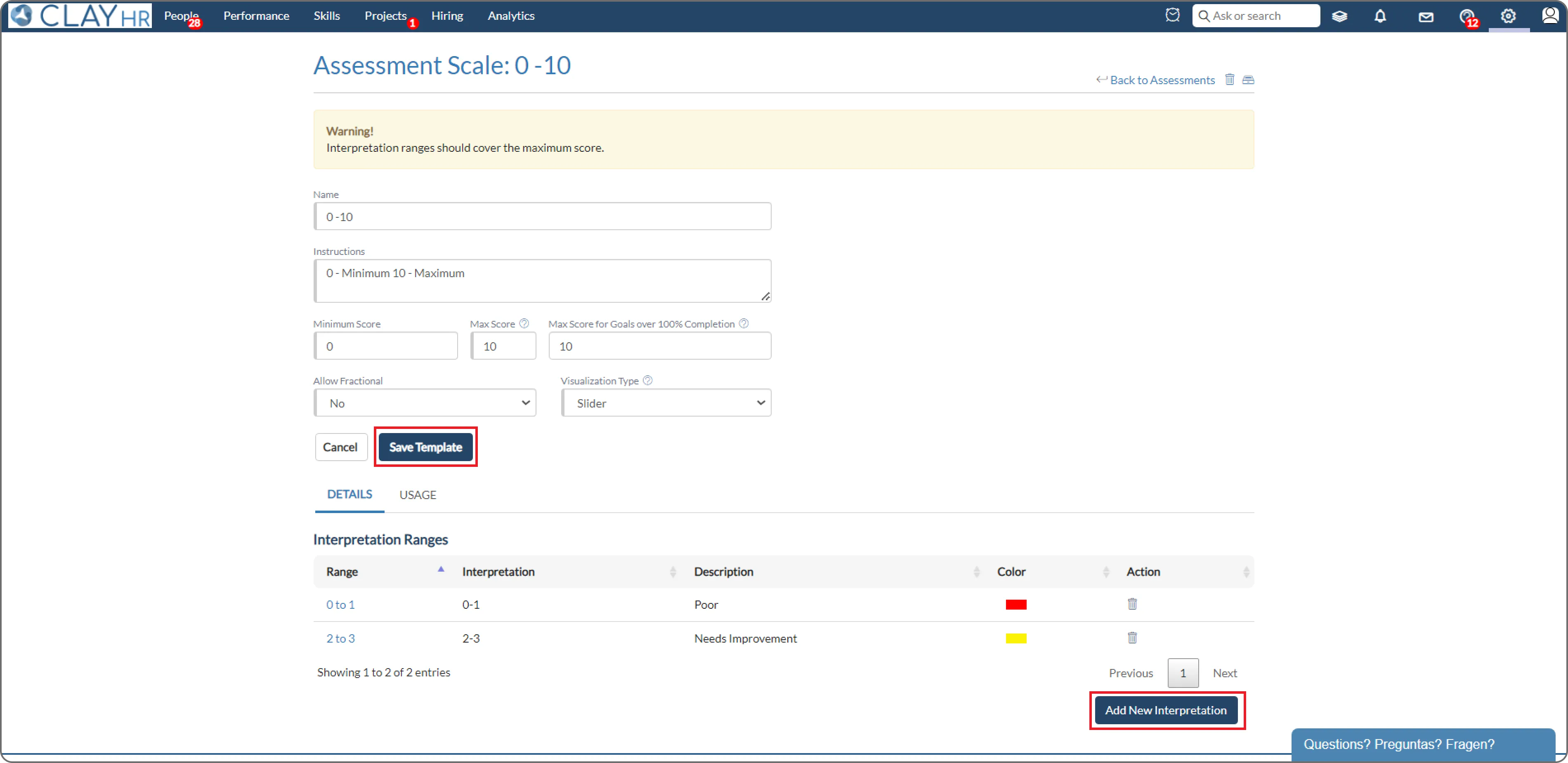Expand the Allow Fractional dropdown
Image resolution: width=1568 pixels, height=763 pixels.
pos(425,403)
